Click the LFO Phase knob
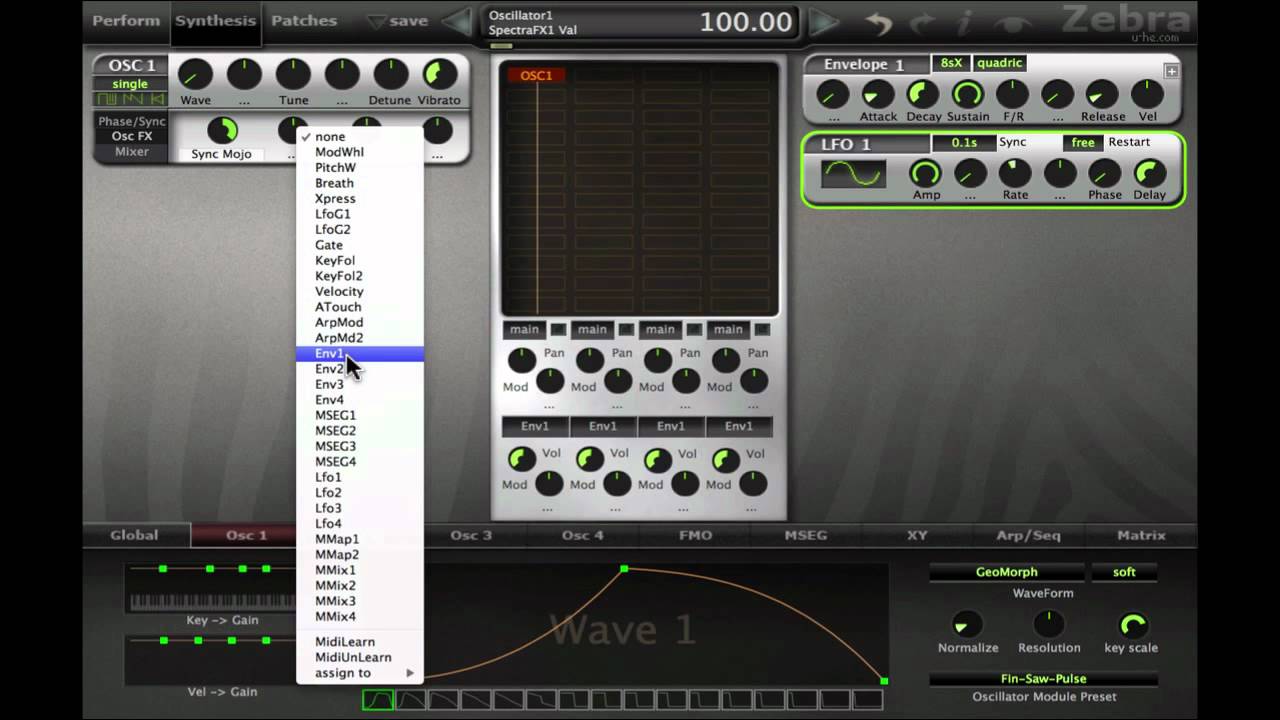1280x720 pixels. click(x=1105, y=174)
